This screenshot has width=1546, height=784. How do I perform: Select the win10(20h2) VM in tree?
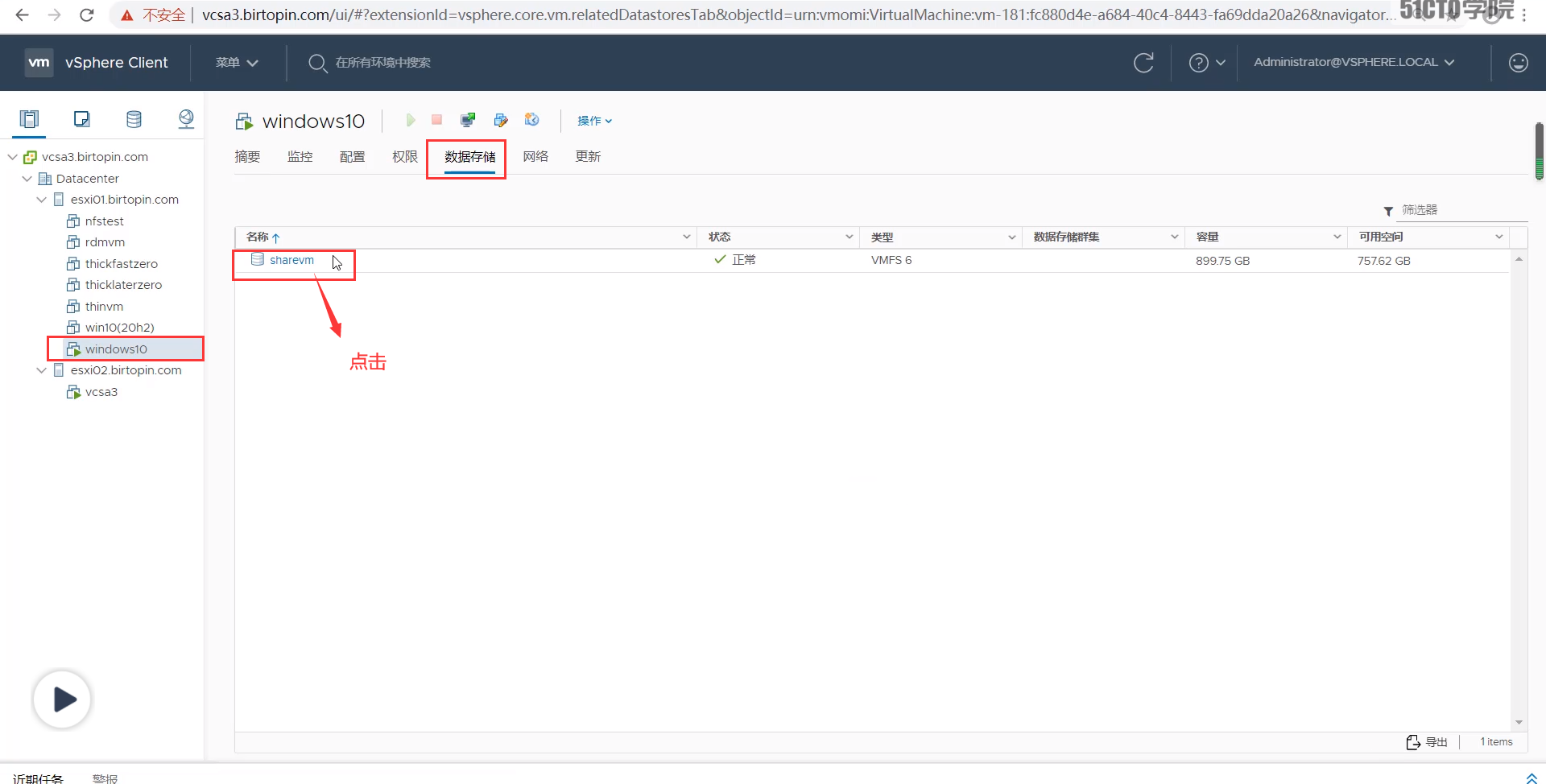coord(119,328)
